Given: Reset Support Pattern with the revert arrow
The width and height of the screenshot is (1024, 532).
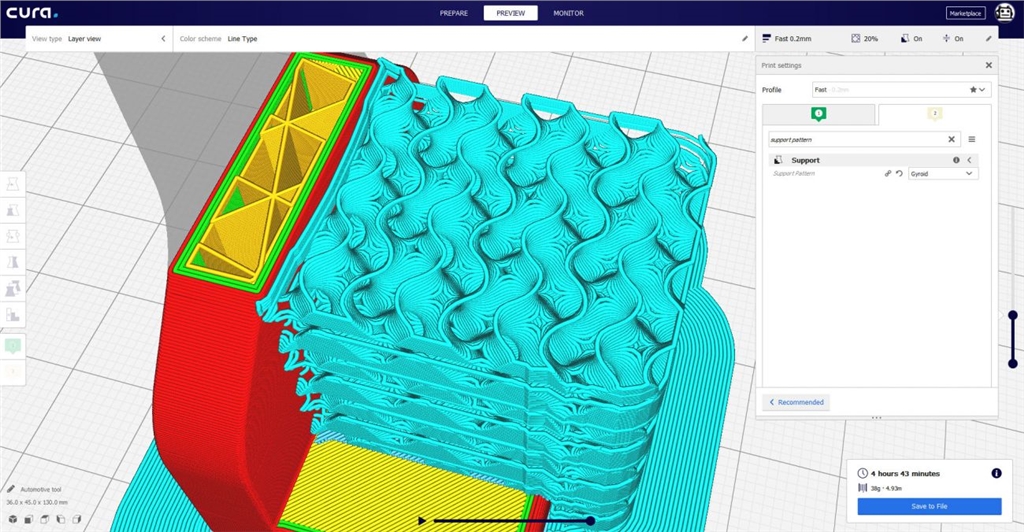Looking at the screenshot, I should coord(899,173).
